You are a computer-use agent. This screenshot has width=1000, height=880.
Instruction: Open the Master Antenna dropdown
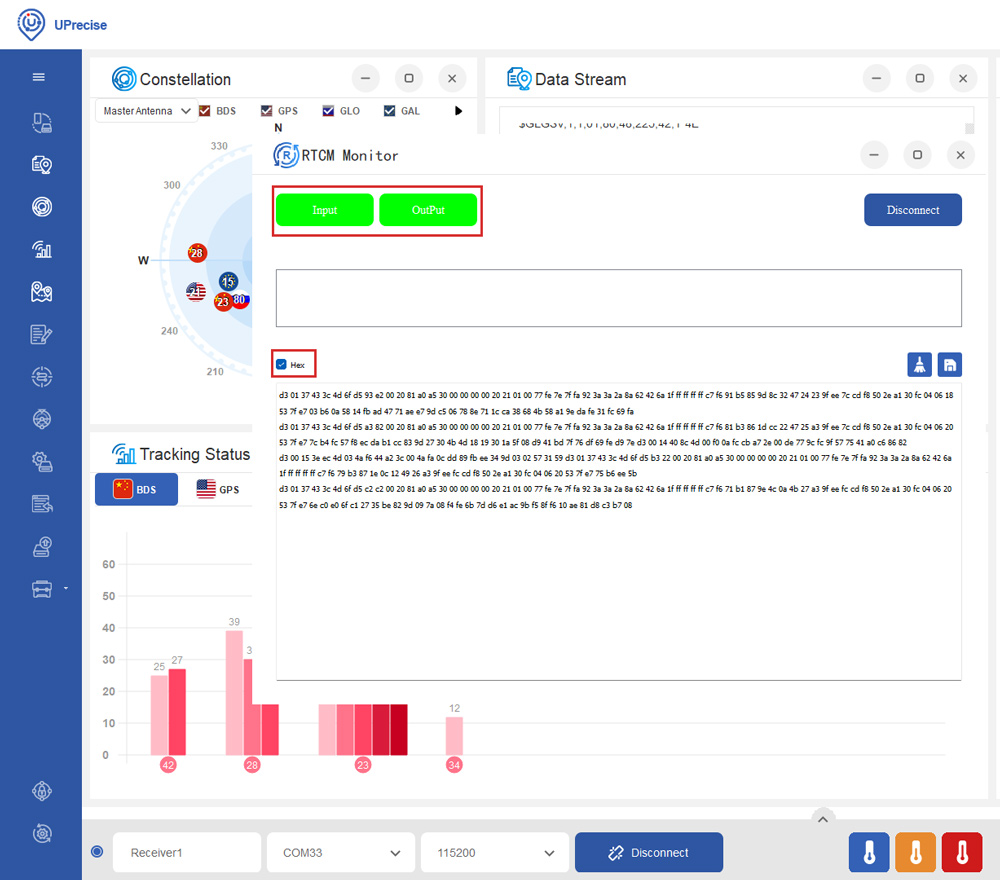[147, 111]
